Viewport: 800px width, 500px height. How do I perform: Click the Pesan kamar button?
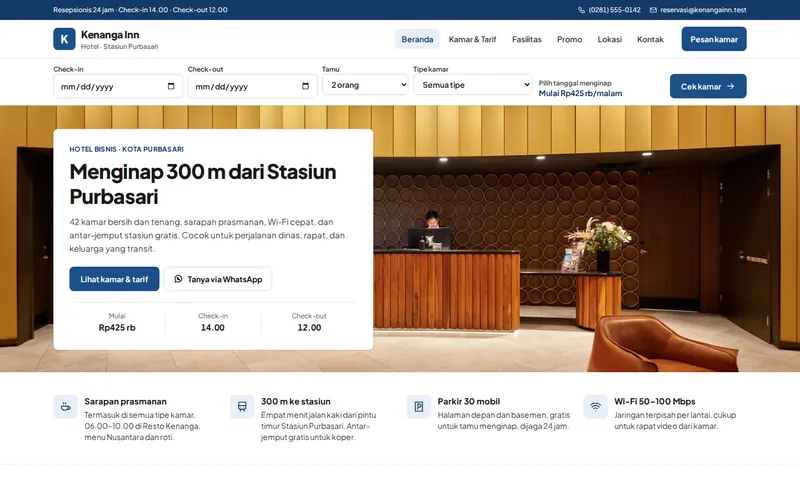click(714, 39)
